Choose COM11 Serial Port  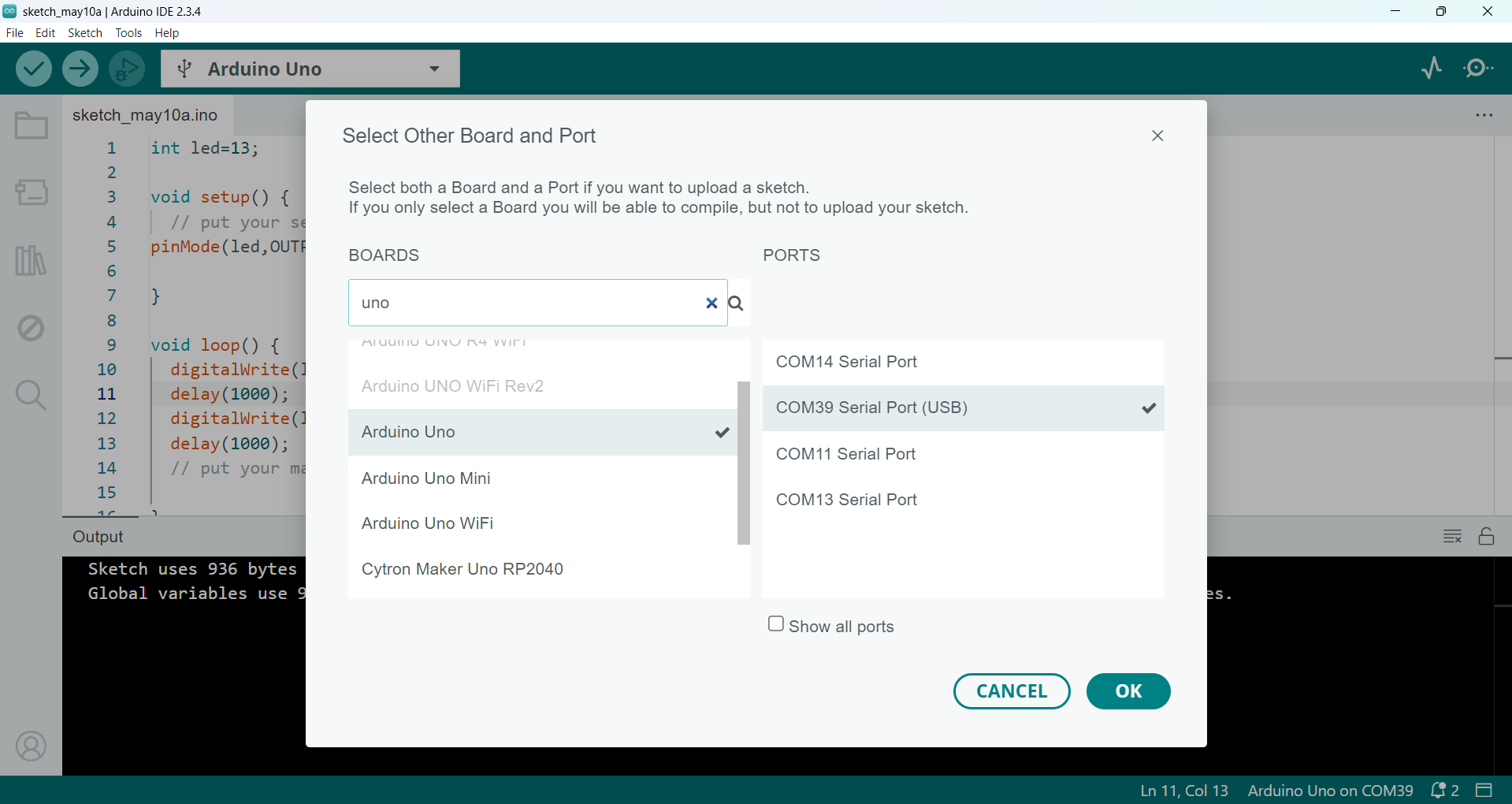coord(963,454)
